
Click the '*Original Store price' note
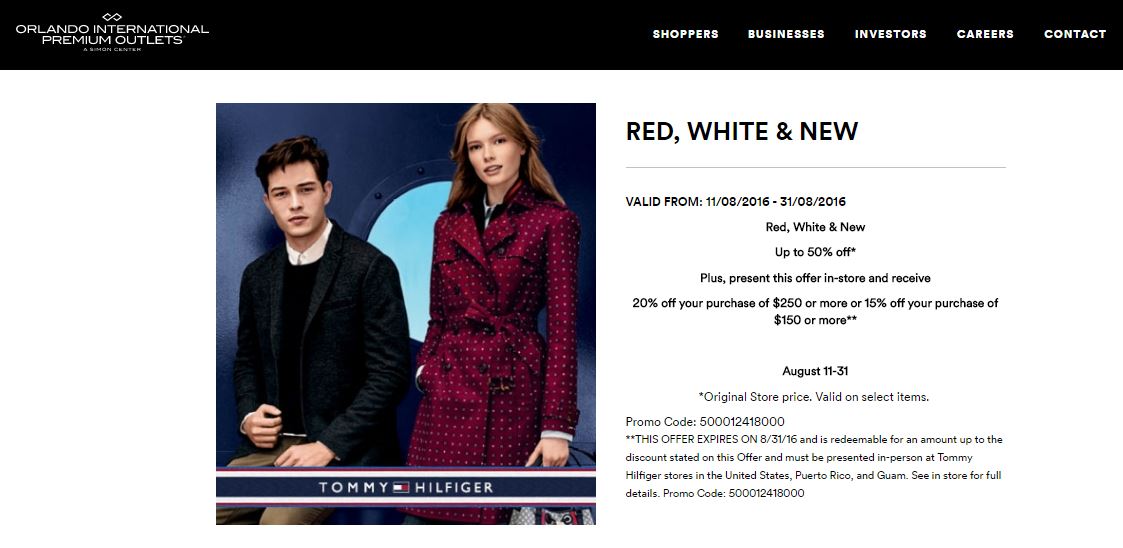(x=814, y=397)
